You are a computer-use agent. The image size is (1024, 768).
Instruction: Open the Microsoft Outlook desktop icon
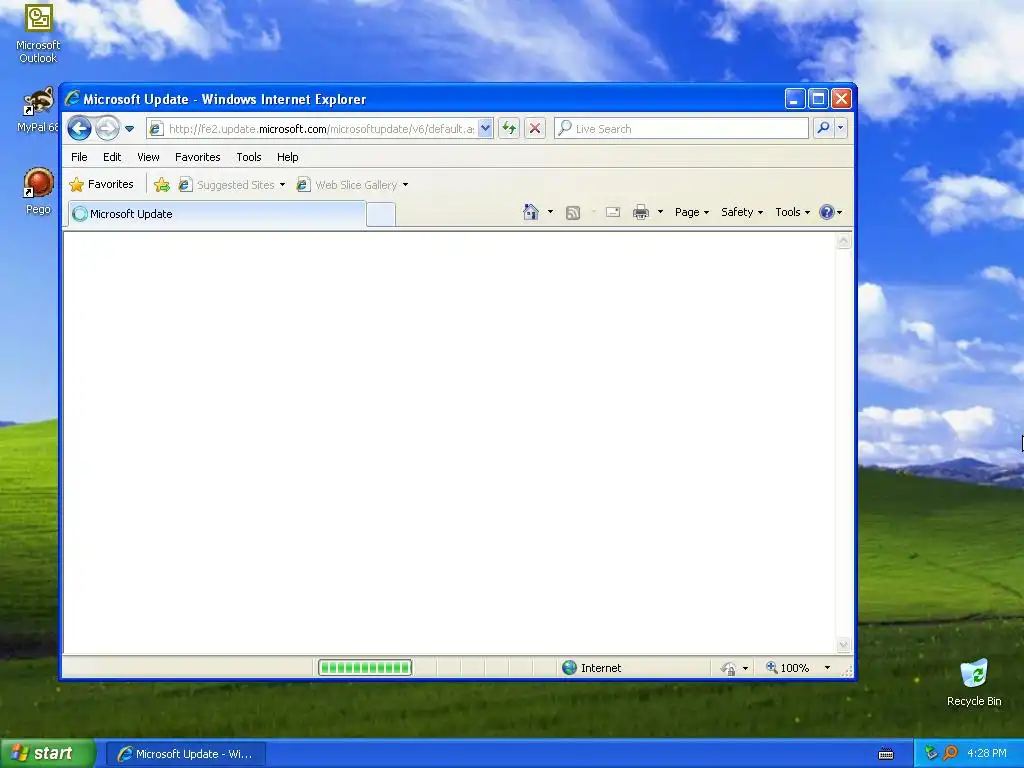38,34
